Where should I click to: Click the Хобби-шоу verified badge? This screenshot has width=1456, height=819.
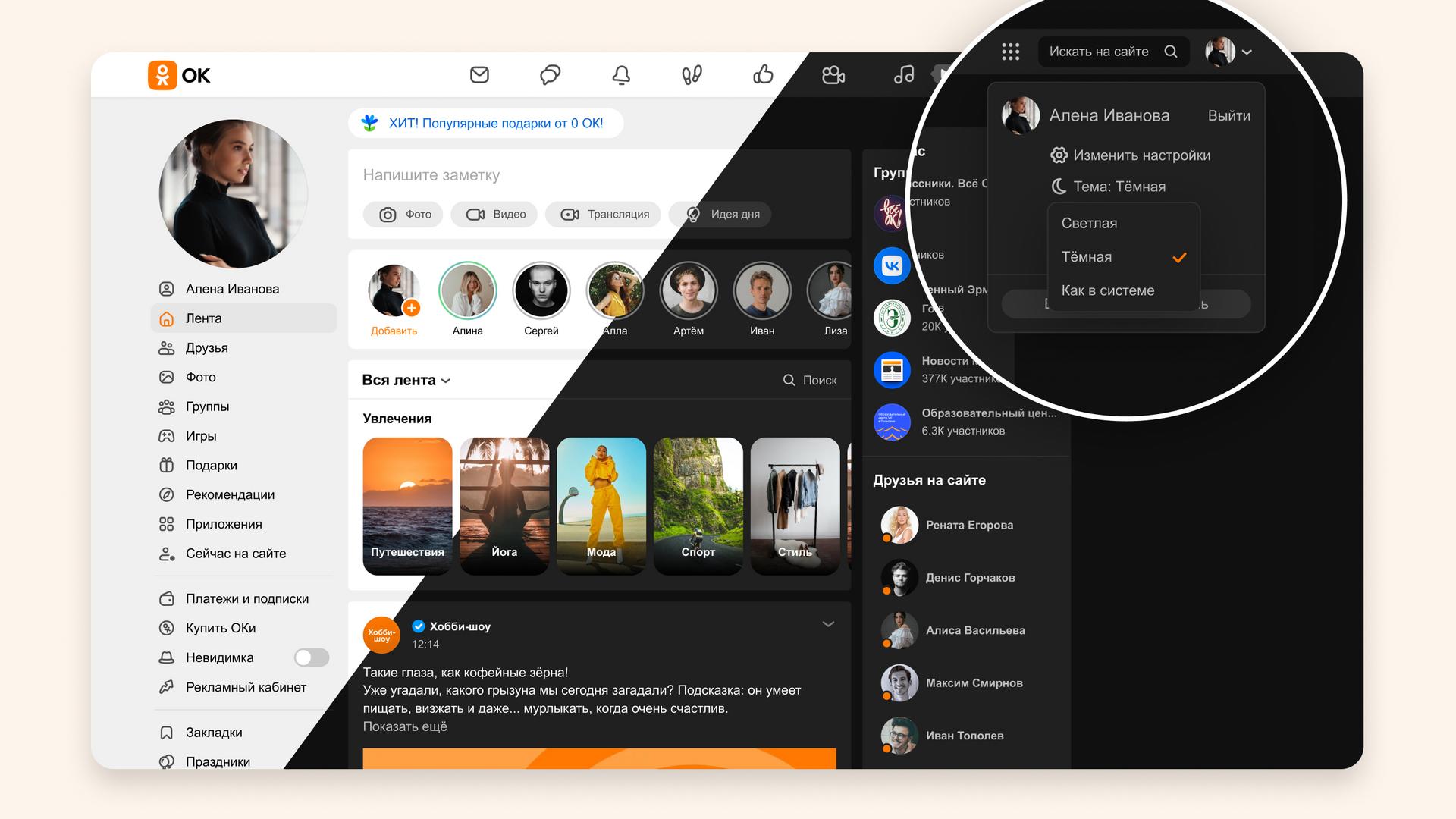coord(419,626)
